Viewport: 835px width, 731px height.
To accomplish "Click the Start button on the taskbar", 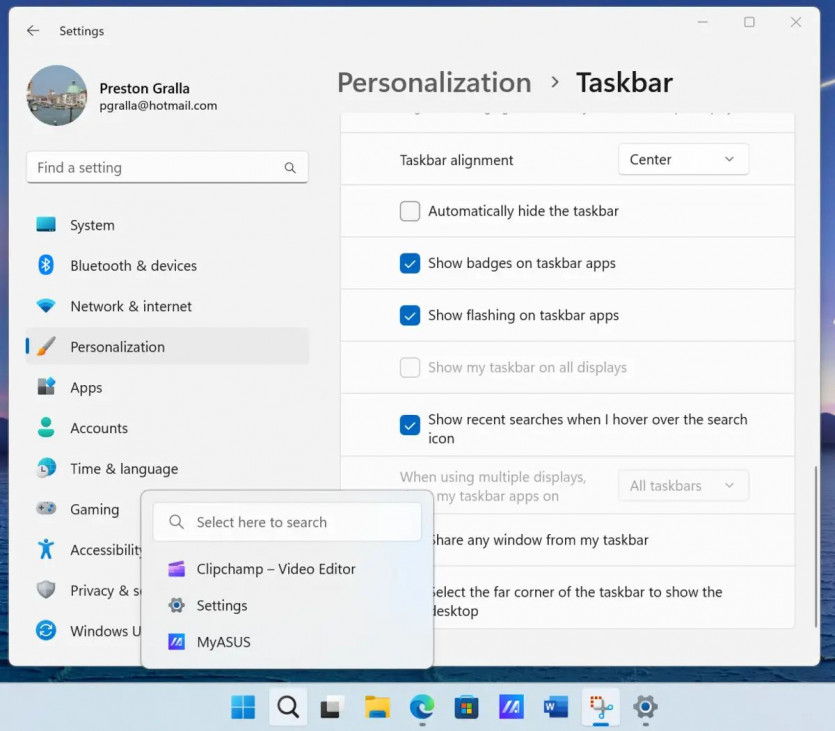I will (243, 707).
